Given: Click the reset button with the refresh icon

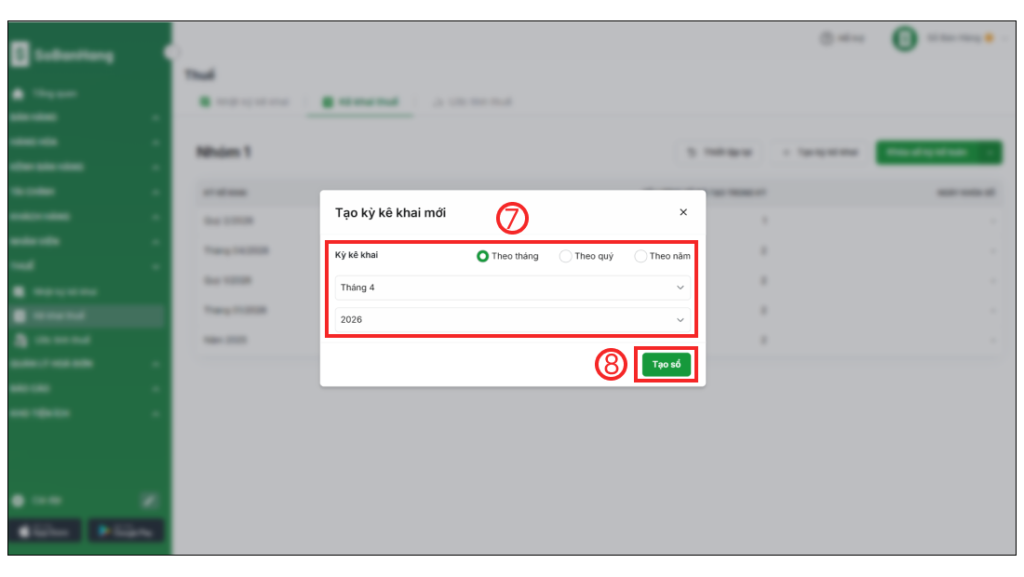Looking at the screenshot, I should pyautogui.click(x=719, y=152).
